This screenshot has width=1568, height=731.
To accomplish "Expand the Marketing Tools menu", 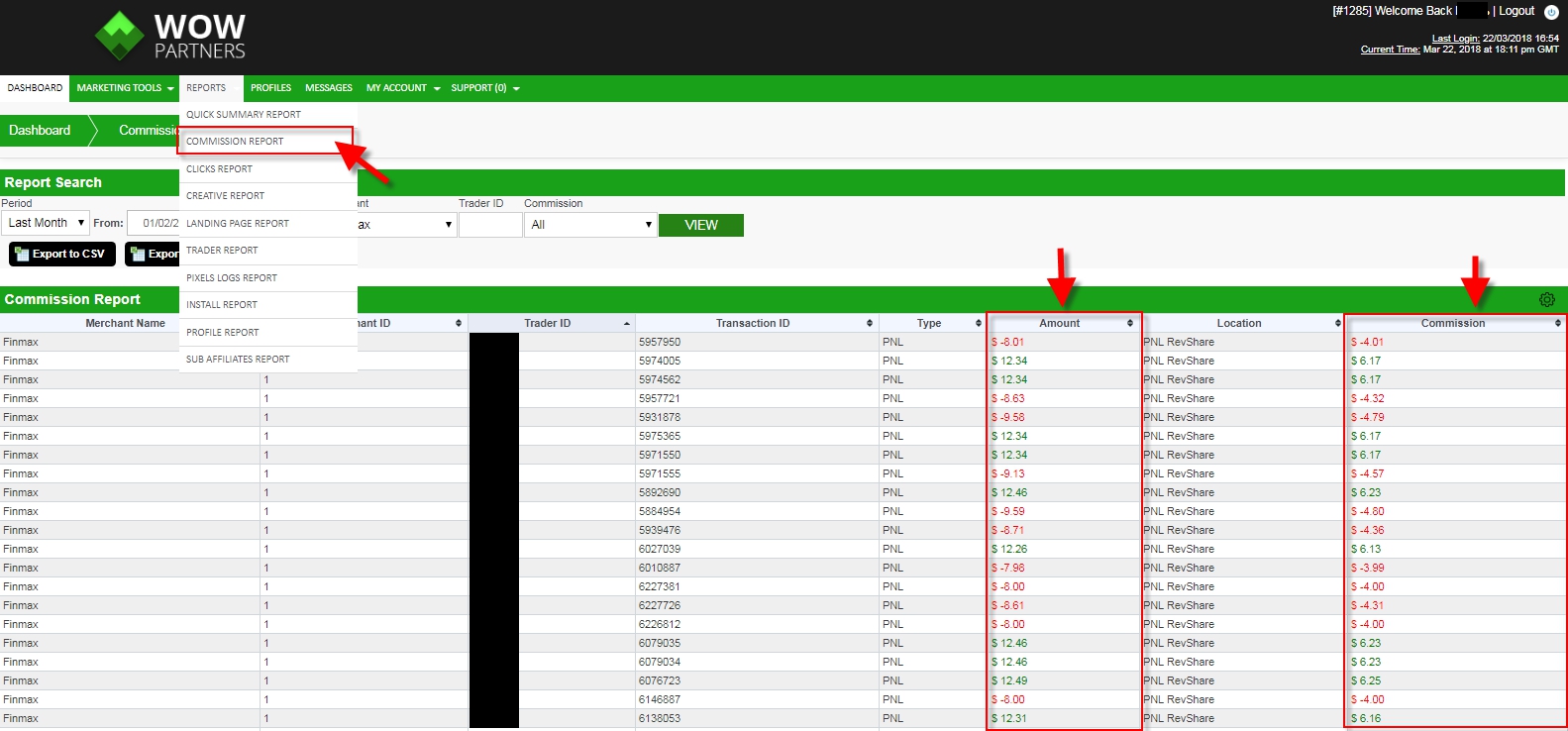I will click(125, 88).
